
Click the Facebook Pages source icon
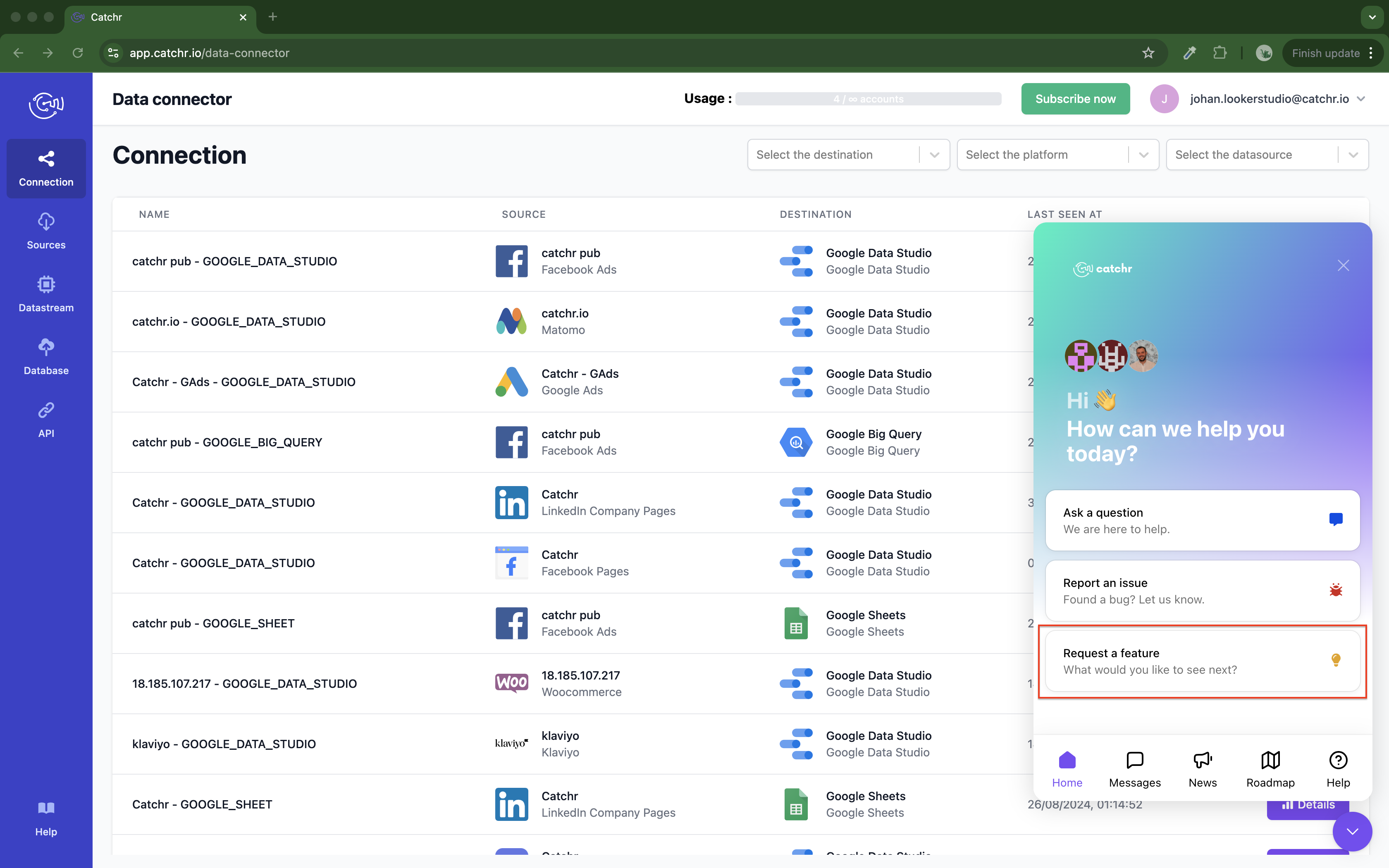tap(511, 563)
